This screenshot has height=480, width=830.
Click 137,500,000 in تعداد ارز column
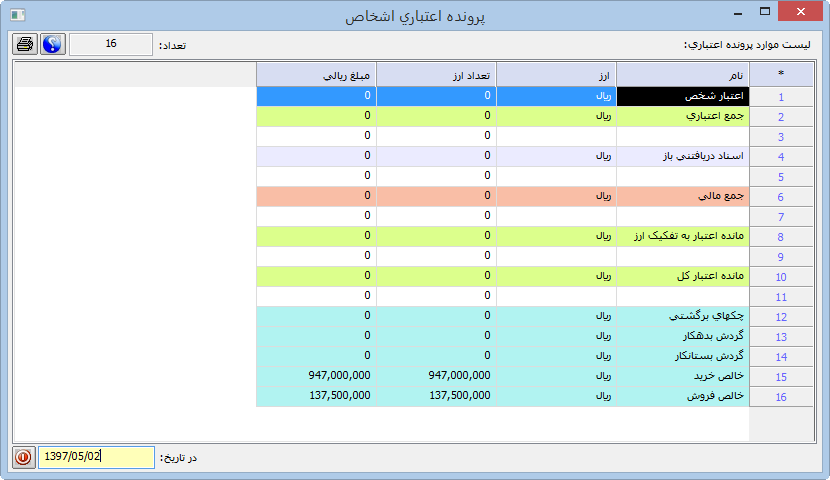(x=436, y=396)
